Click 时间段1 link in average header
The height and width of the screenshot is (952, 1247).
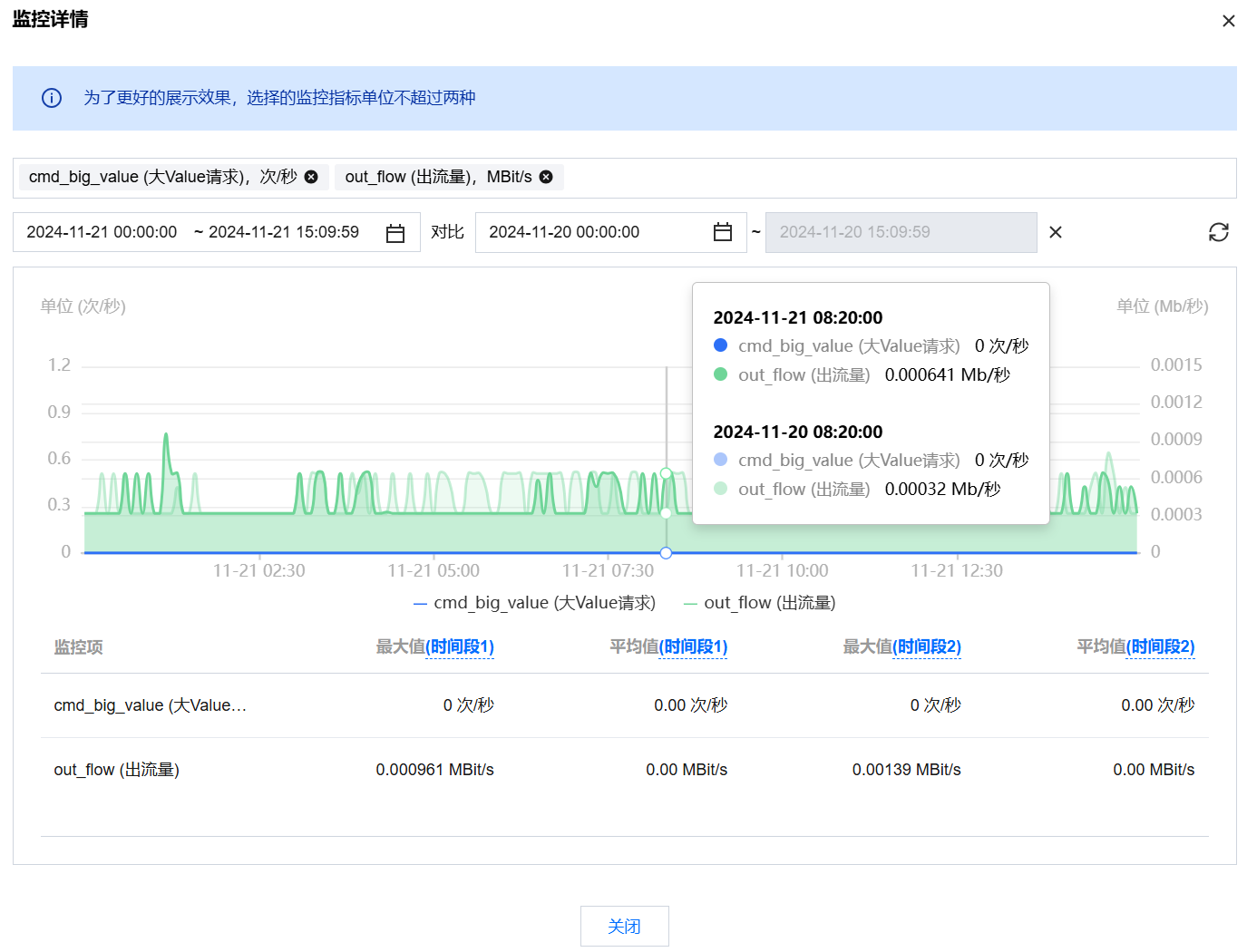[x=693, y=646]
